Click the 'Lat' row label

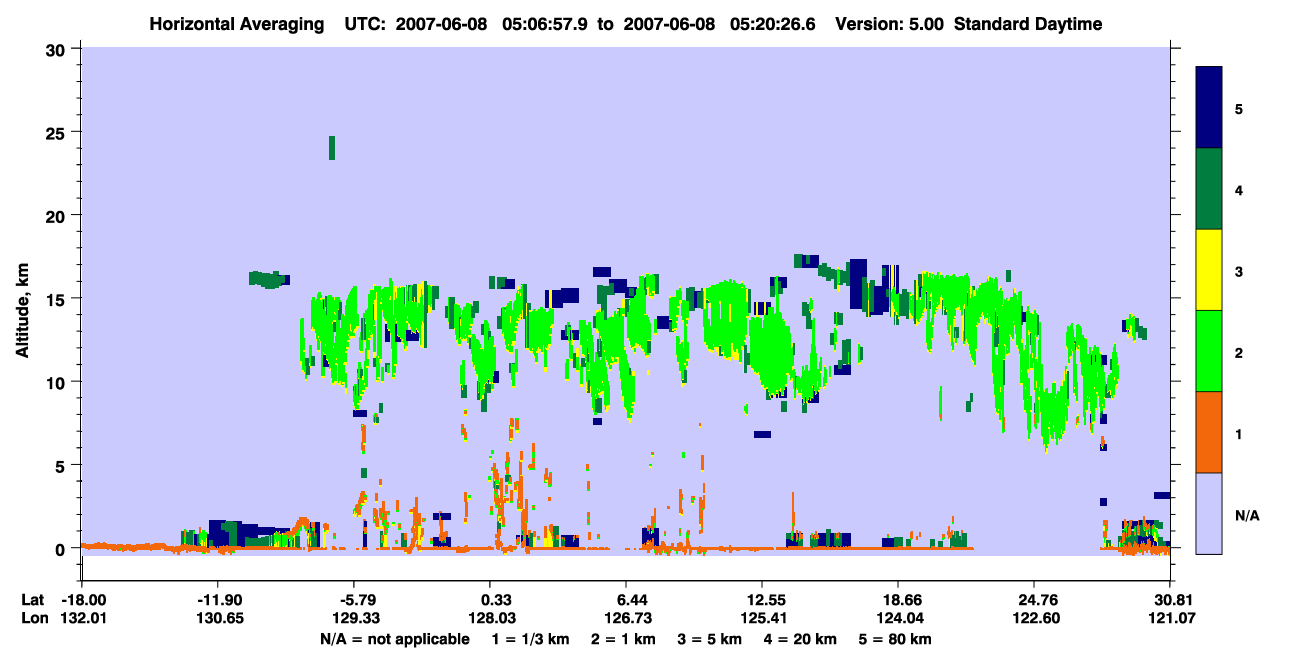tap(33, 600)
